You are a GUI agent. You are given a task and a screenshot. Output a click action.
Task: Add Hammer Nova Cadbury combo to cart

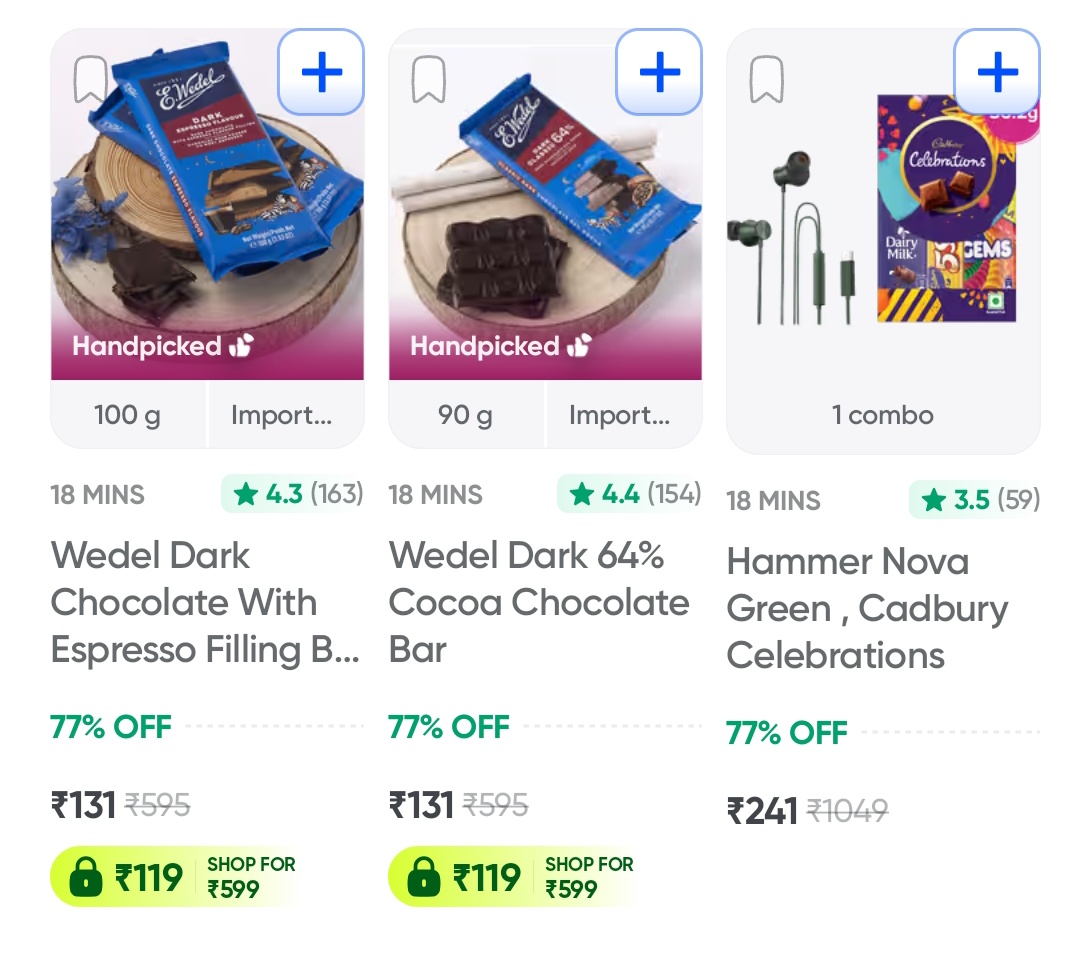coord(997,72)
